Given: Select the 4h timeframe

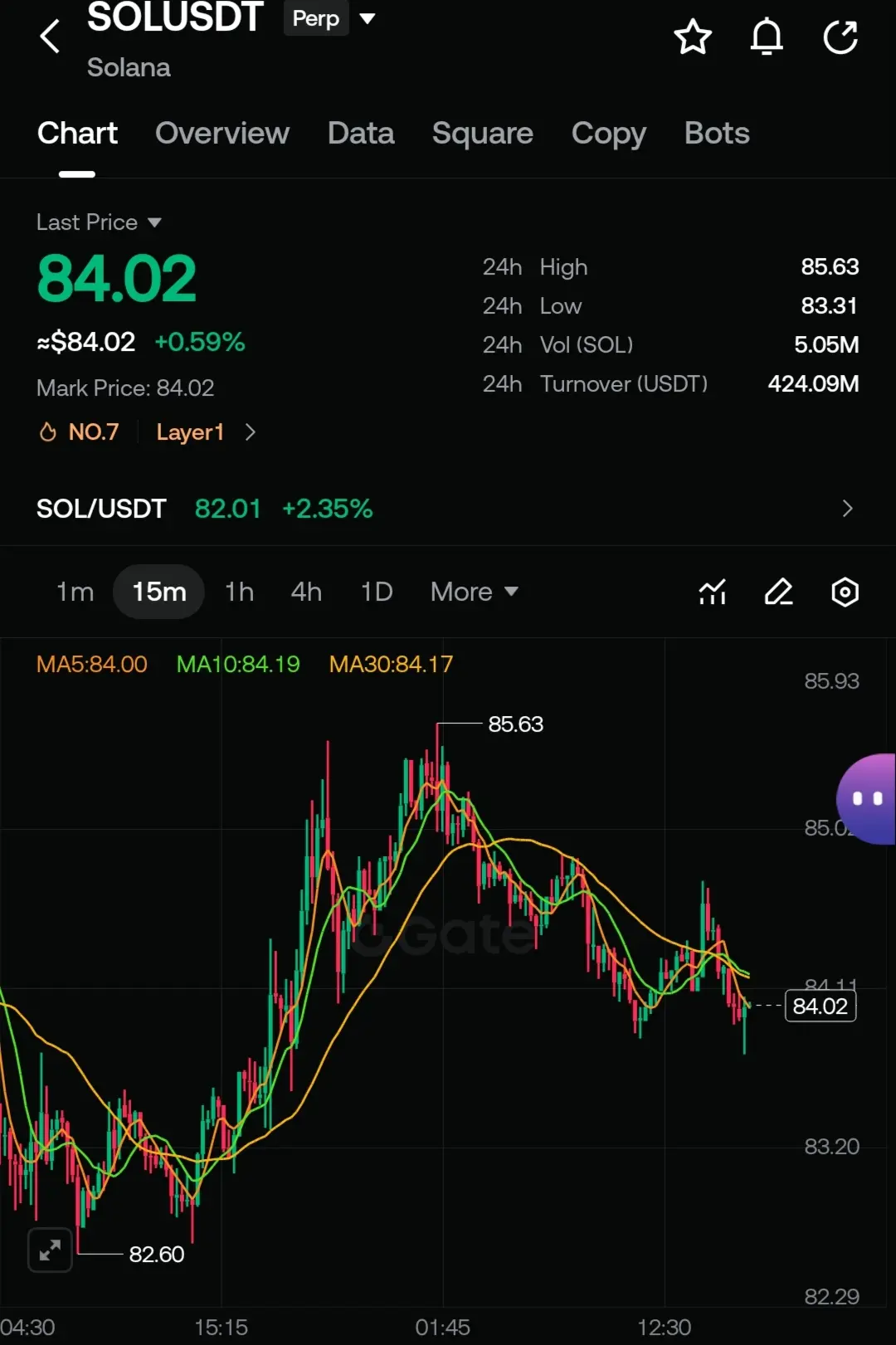Looking at the screenshot, I should tap(306, 592).
